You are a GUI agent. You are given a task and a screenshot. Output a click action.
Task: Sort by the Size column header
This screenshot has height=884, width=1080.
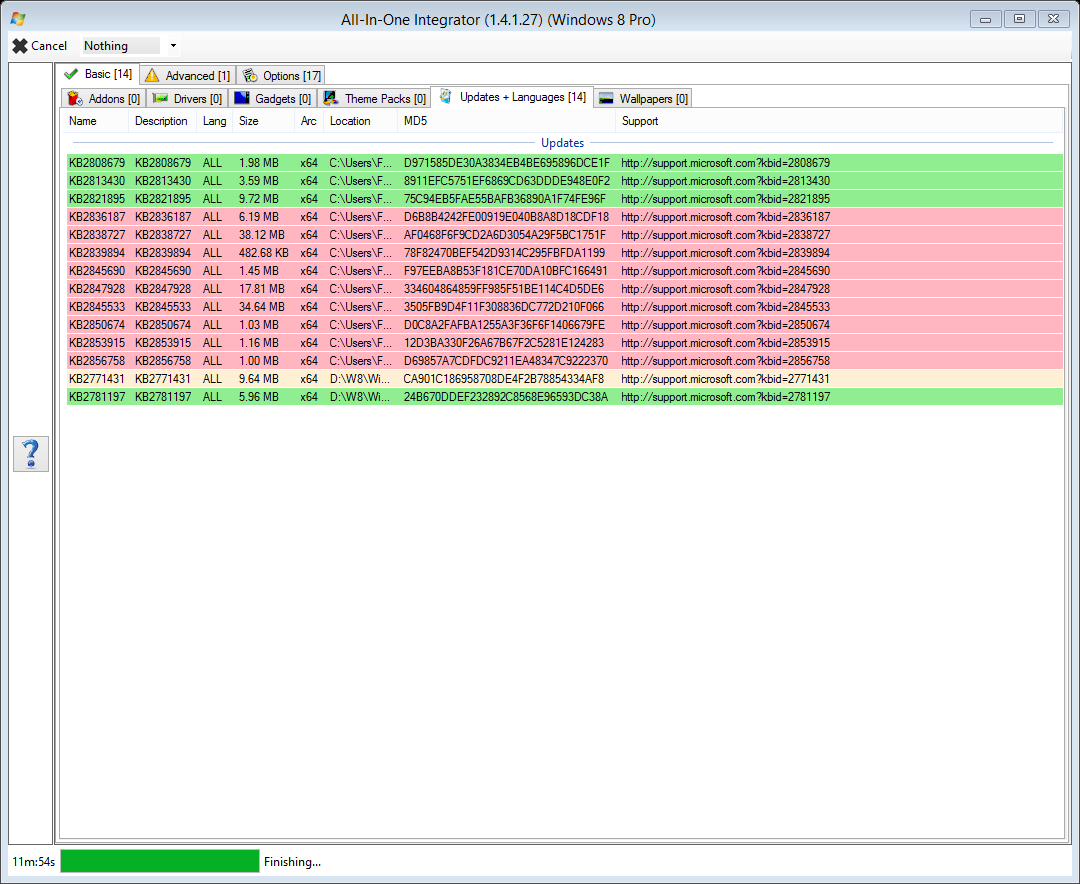(264, 121)
